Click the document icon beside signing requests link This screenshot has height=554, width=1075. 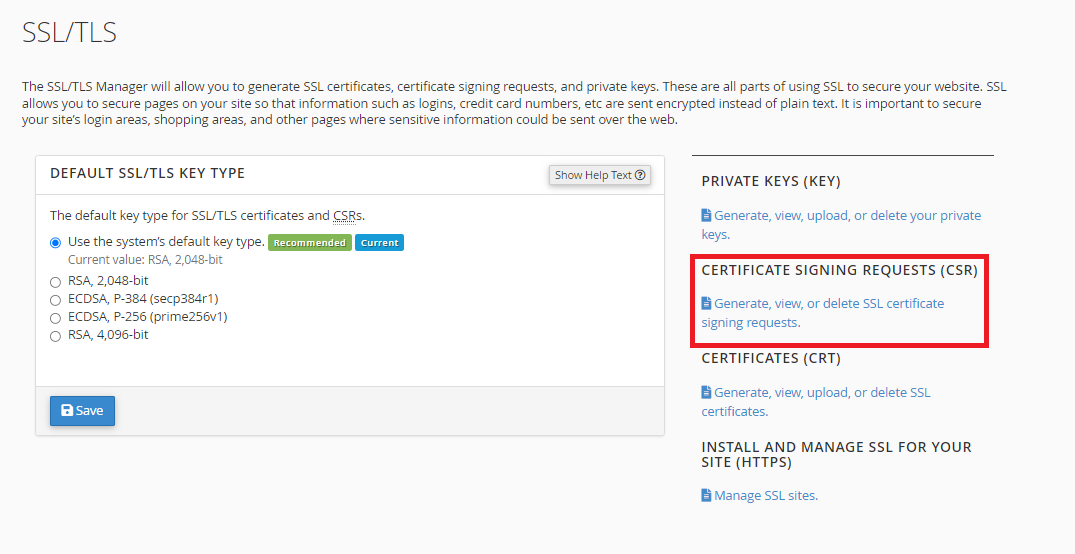click(706, 303)
